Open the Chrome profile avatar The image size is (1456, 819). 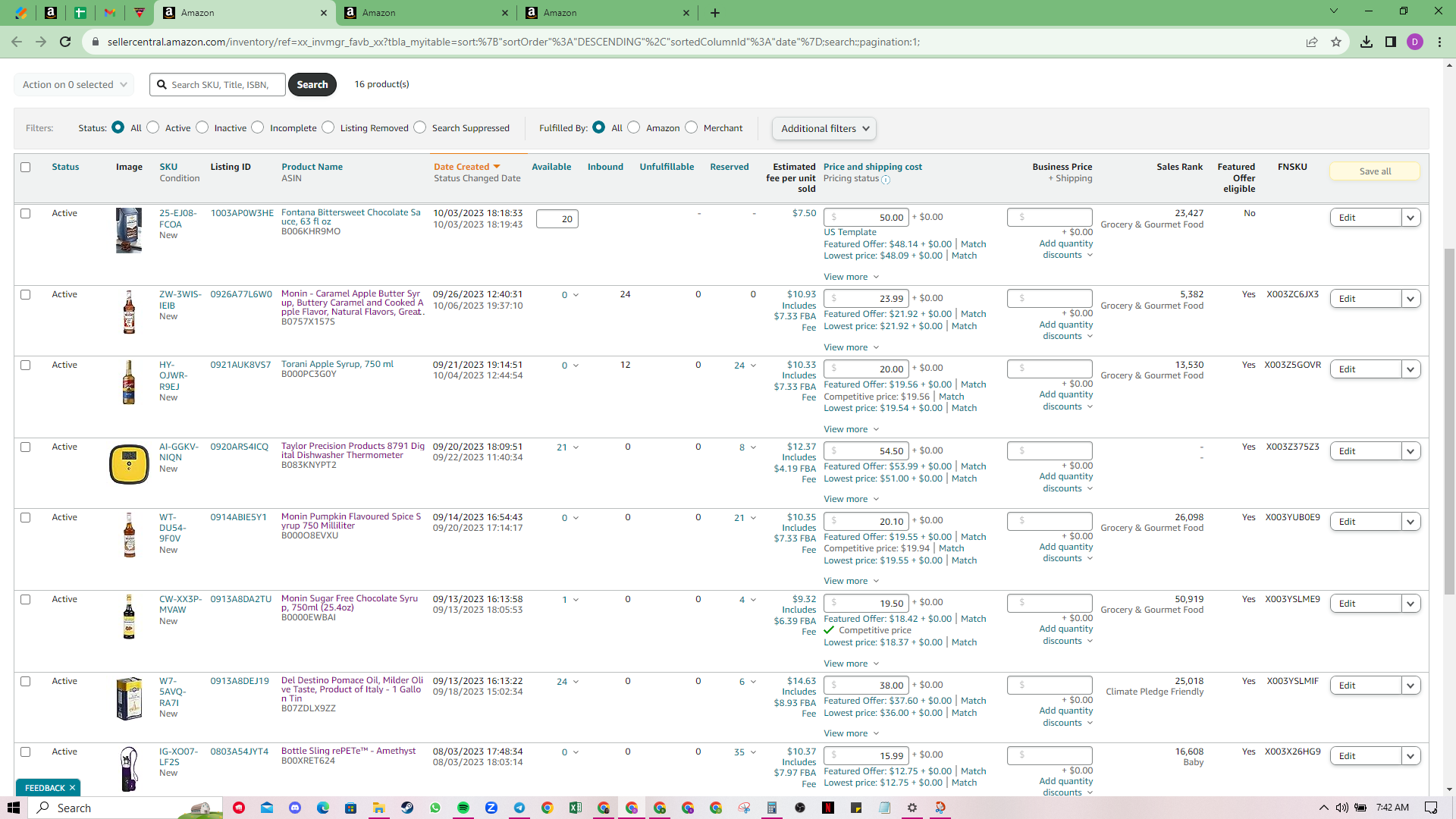tap(1415, 42)
